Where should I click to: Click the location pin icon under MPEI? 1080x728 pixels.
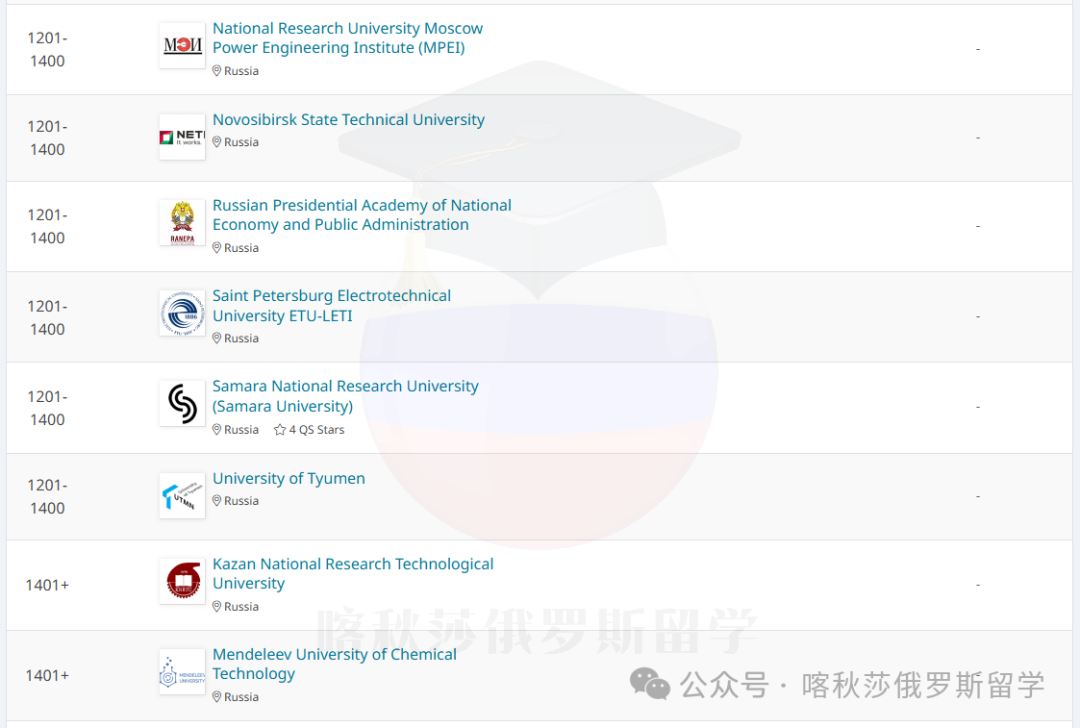216,71
